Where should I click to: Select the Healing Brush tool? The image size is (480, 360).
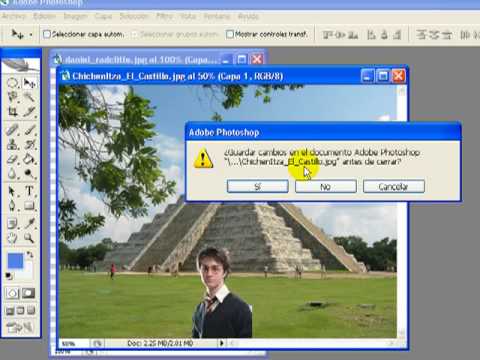12,130
